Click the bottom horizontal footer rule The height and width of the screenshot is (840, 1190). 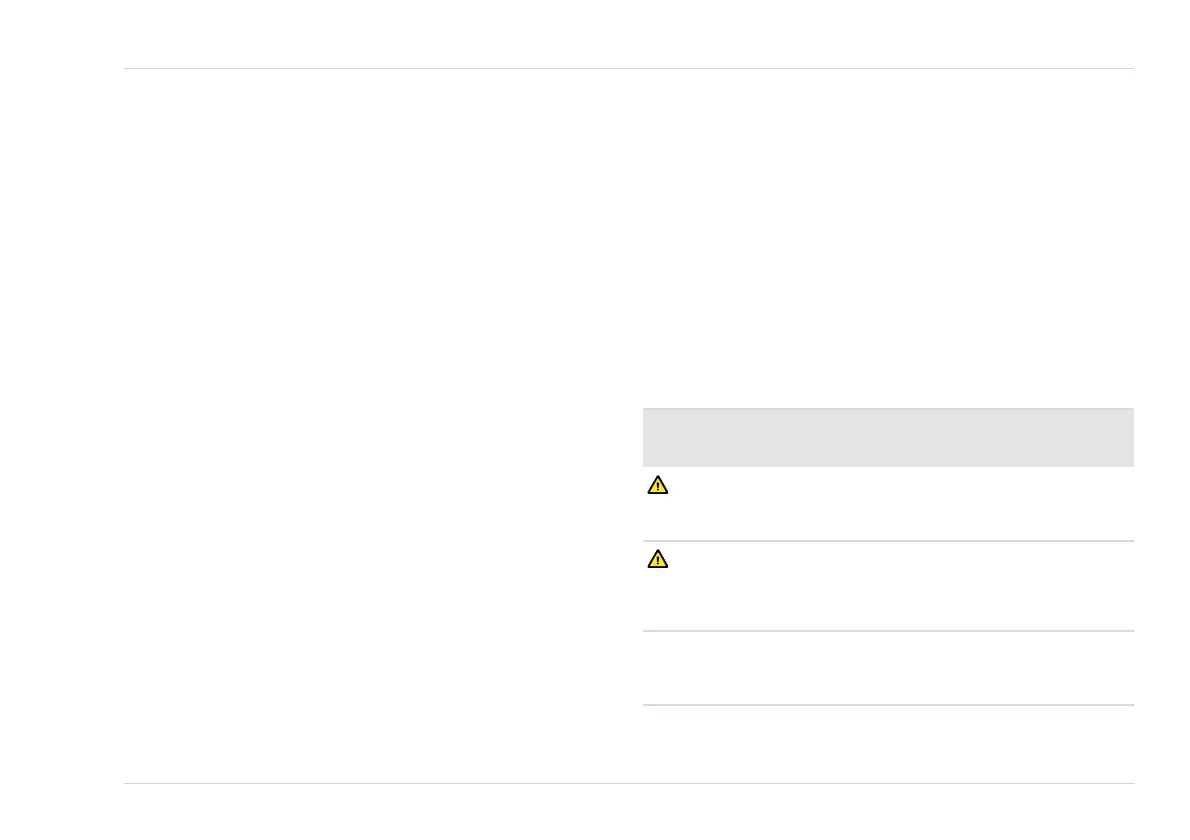pyautogui.click(x=628, y=783)
